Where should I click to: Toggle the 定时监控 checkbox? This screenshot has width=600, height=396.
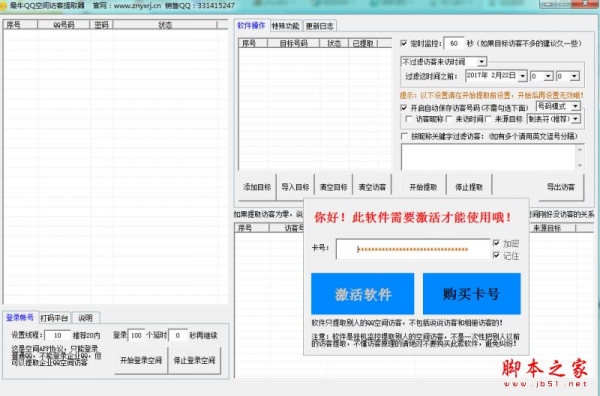(404, 43)
